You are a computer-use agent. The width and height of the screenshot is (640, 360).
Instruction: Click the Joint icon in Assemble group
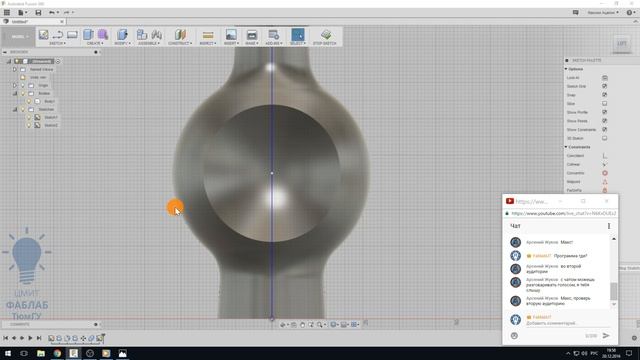coord(157,35)
